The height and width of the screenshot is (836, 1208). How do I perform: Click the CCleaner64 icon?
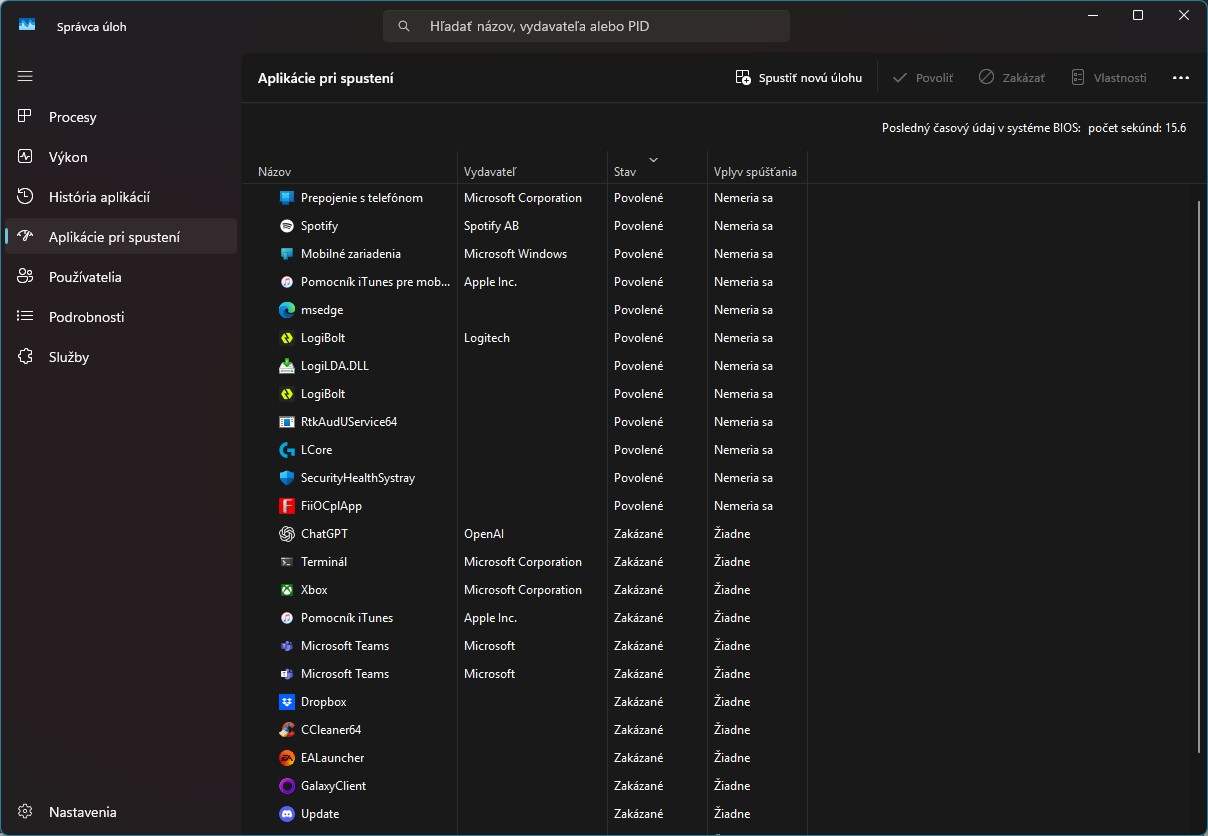(287, 730)
